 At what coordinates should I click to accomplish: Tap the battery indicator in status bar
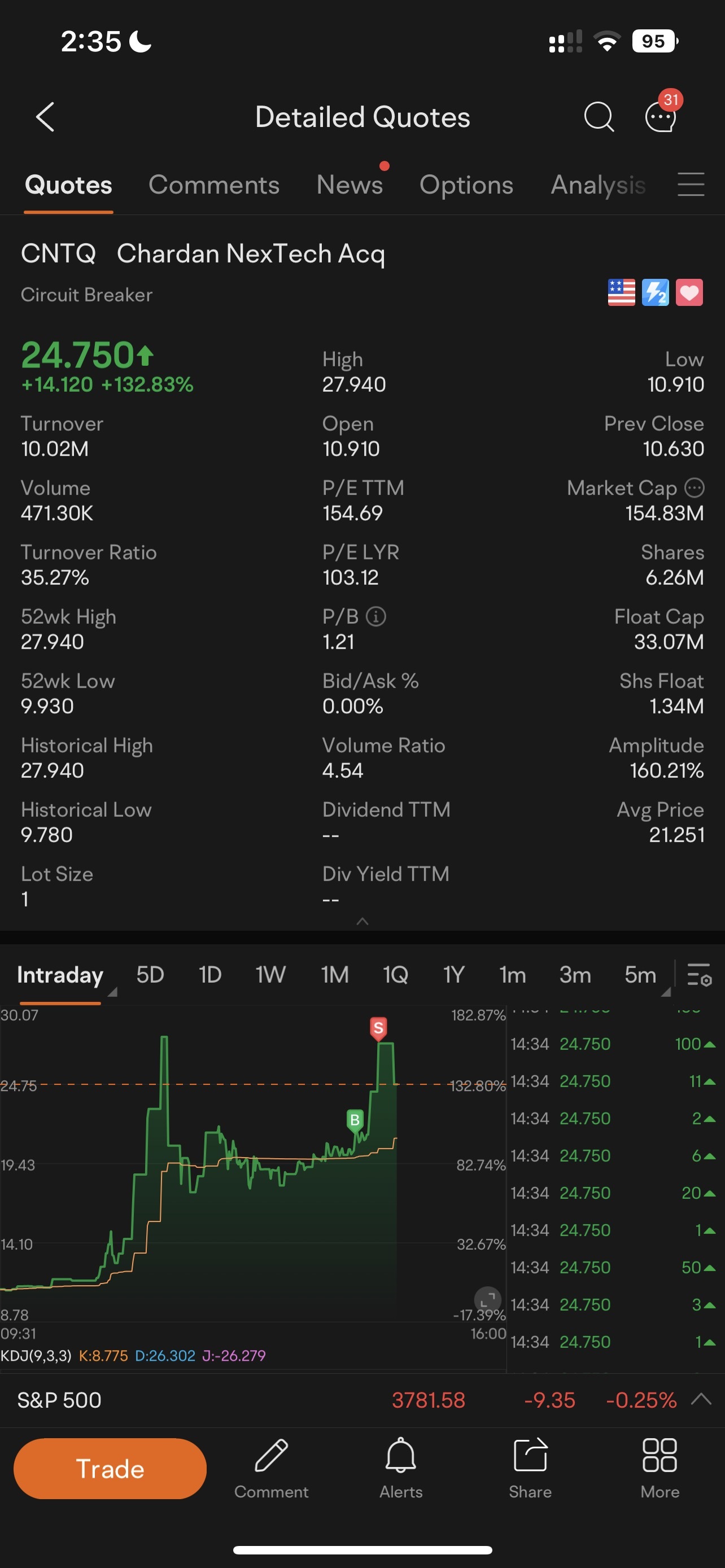654,41
